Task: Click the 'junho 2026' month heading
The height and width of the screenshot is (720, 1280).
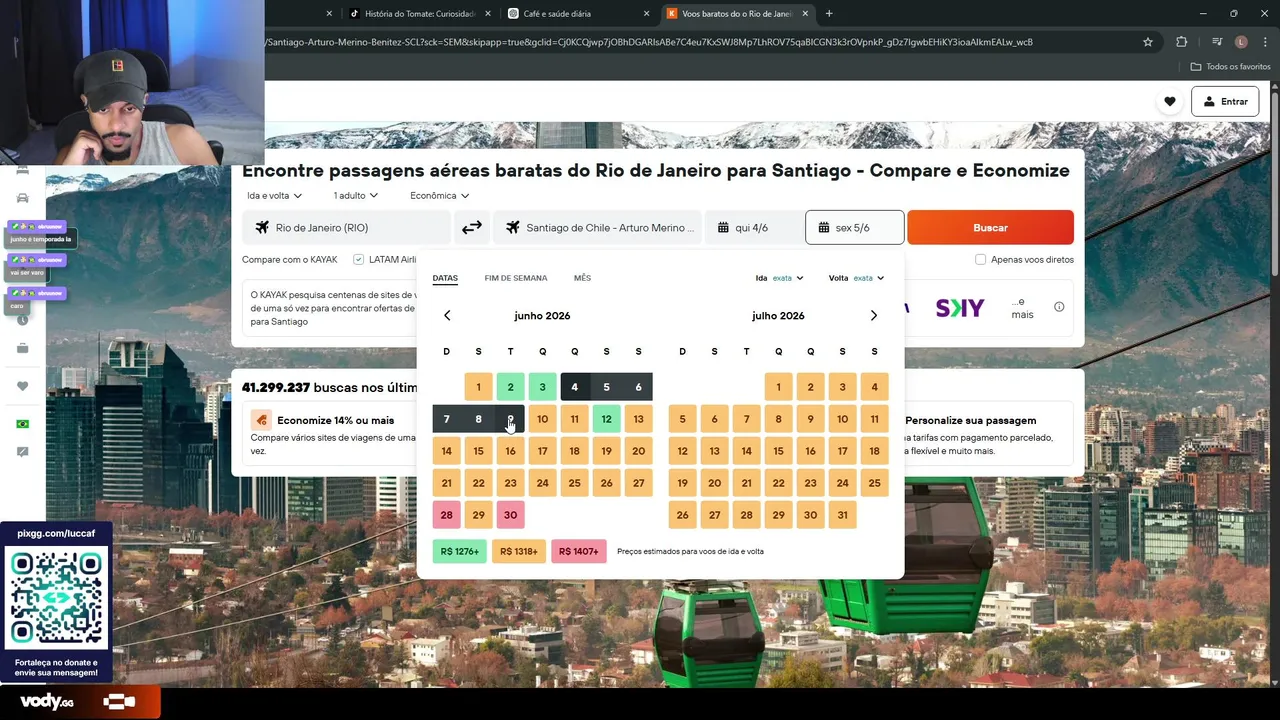Action: 542,315
